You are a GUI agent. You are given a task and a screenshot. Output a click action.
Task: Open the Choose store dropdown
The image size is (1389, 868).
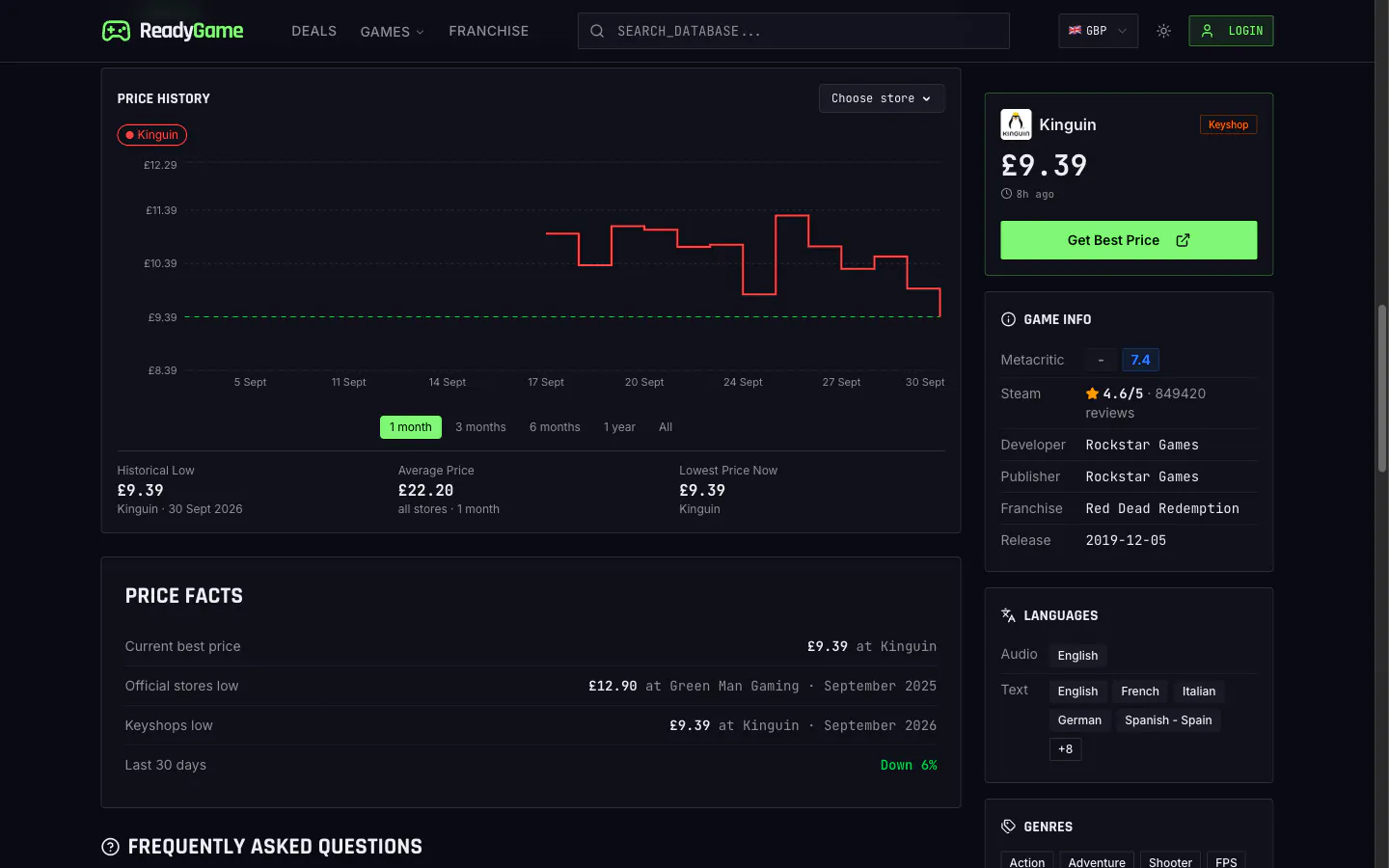coord(882,98)
